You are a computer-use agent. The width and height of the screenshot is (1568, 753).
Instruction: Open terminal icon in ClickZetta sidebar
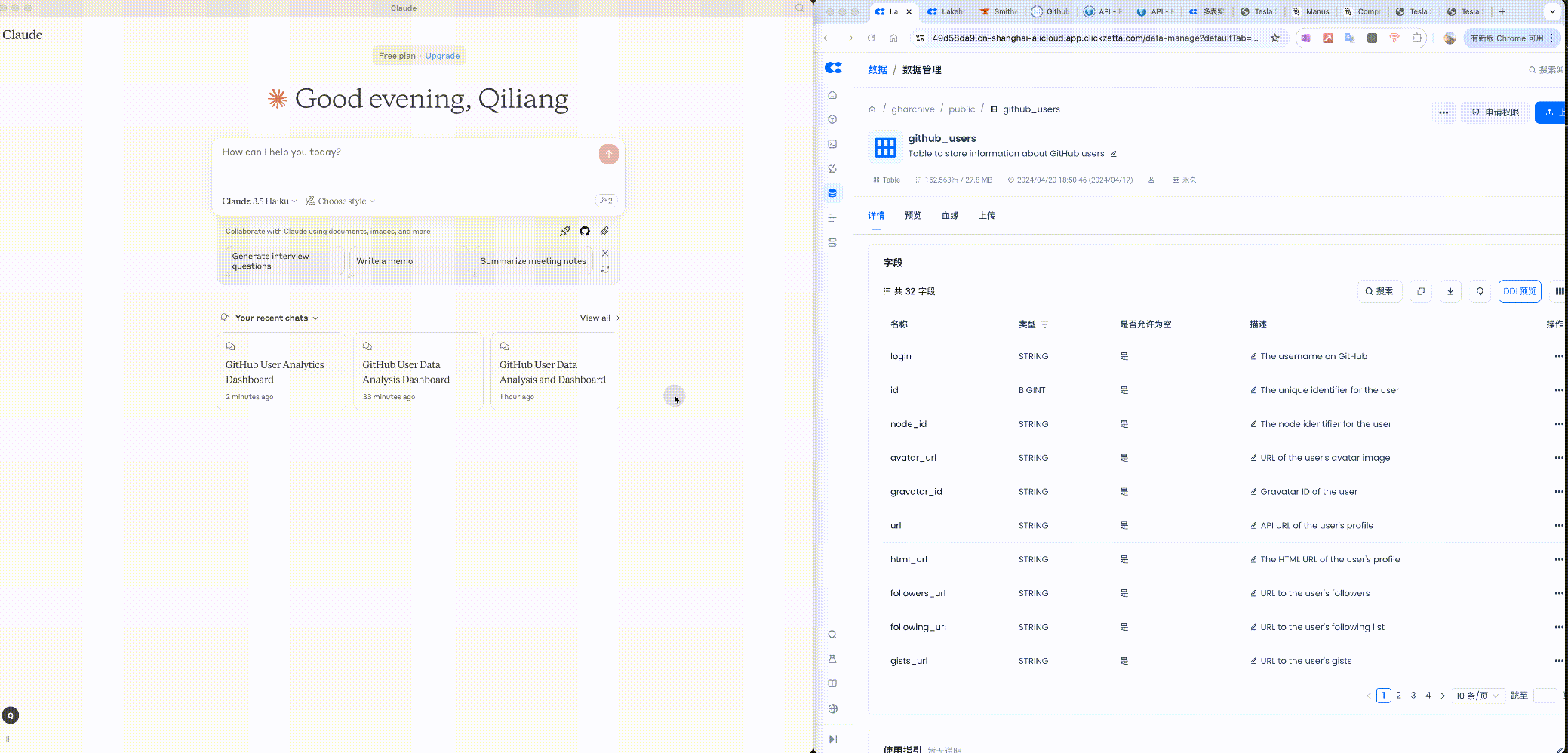(832, 144)
